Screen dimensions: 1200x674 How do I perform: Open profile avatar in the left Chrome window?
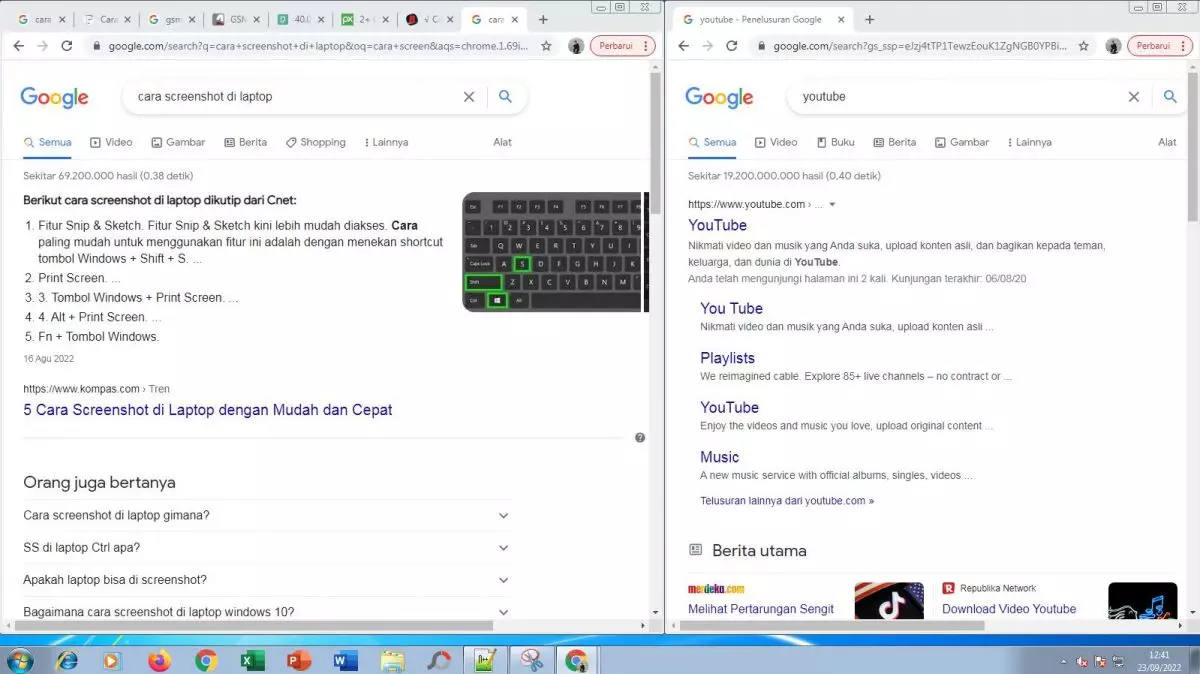coord(576,46)
